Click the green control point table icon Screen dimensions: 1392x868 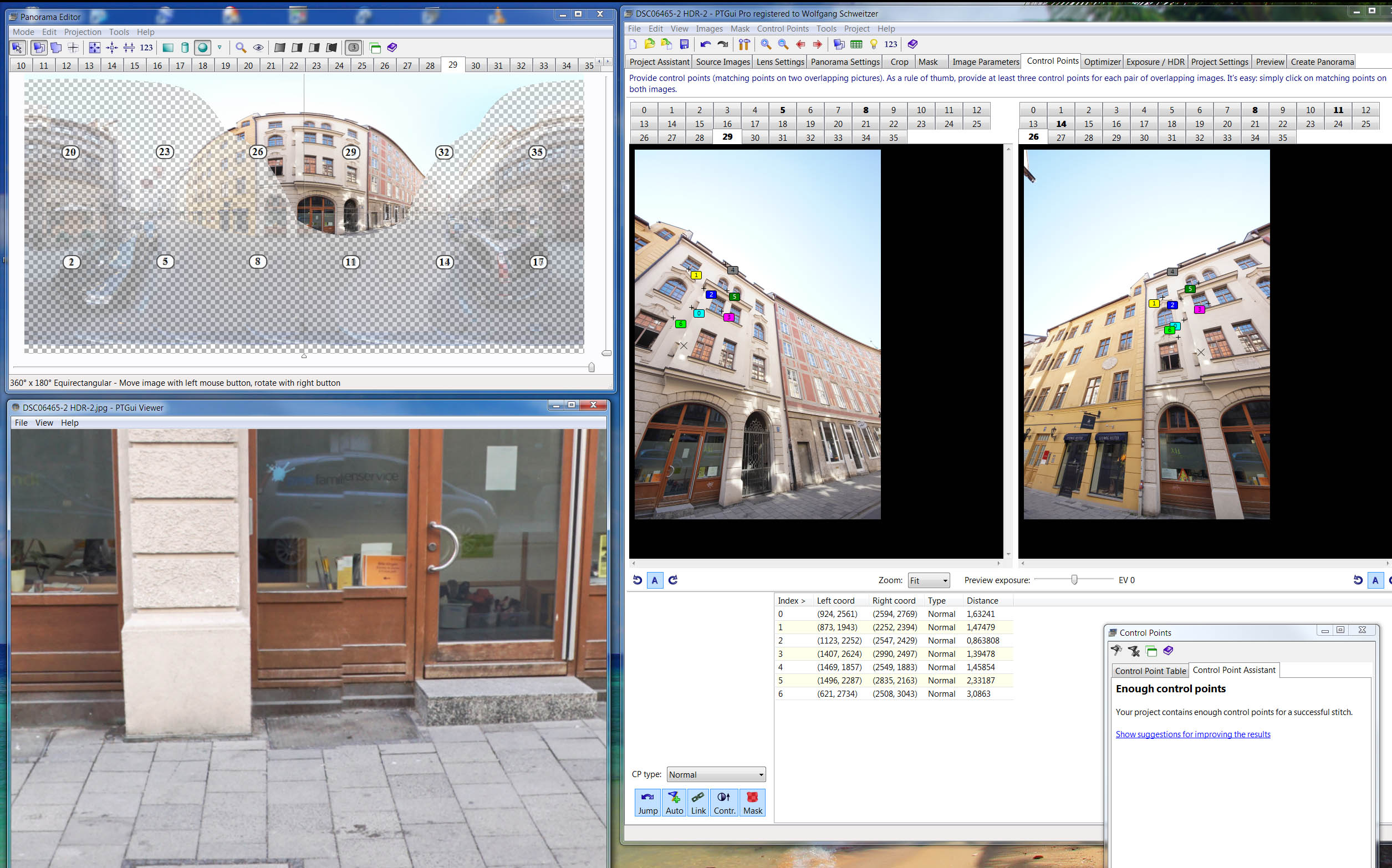tap(856, 44)
